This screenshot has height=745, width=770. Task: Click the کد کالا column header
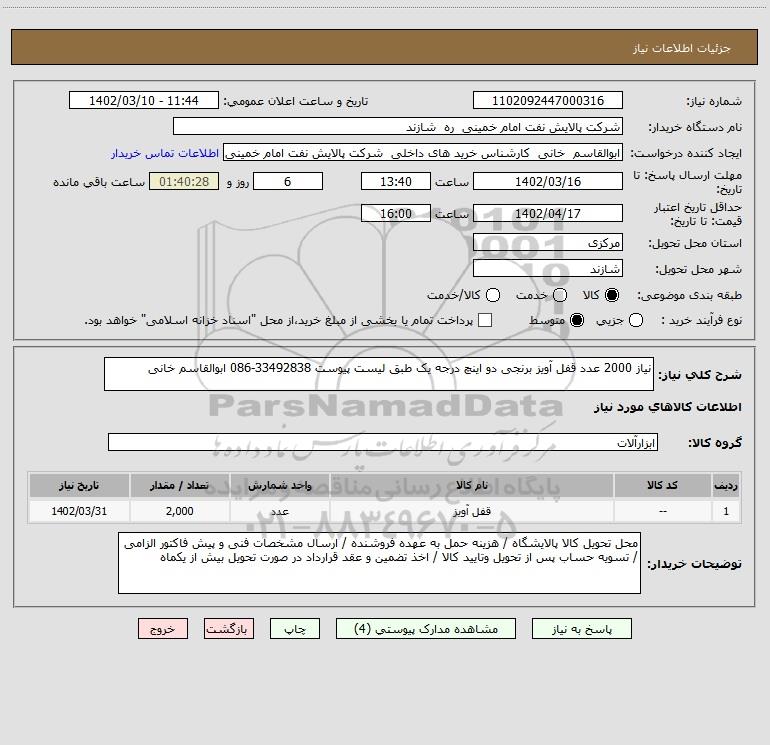click(662, 486)
